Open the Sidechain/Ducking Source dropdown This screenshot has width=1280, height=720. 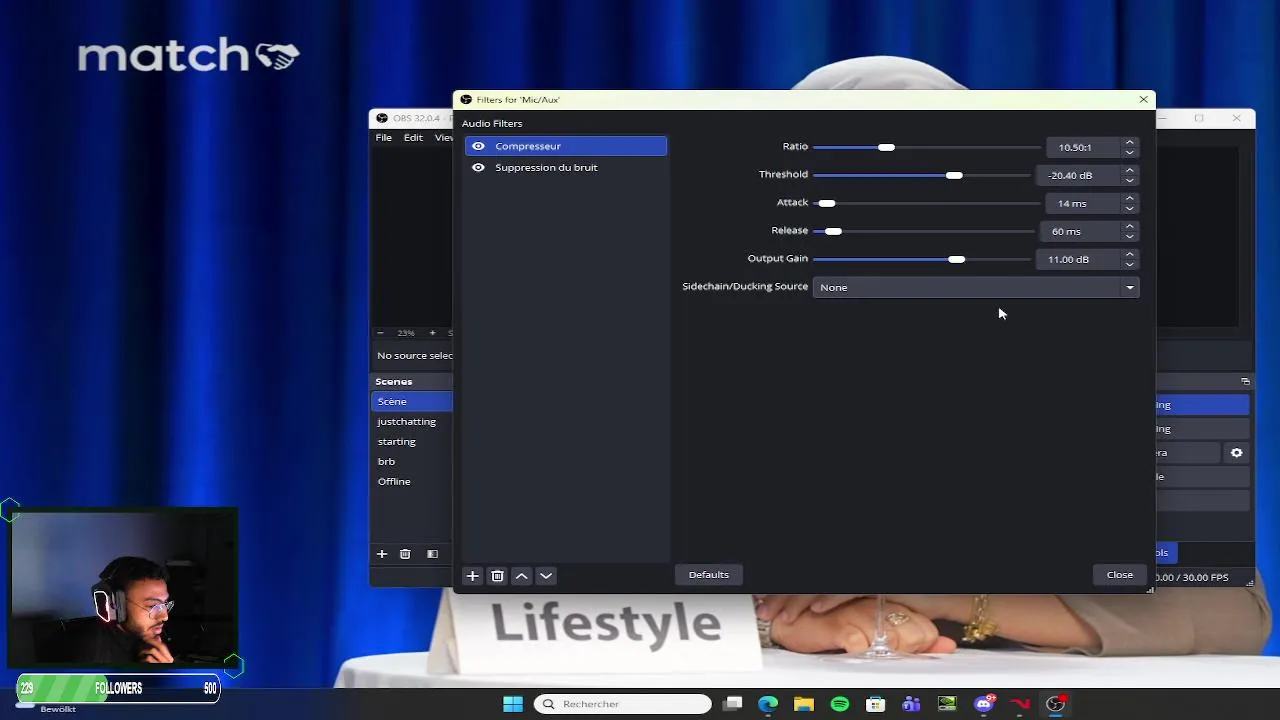[x=976, y=287]
